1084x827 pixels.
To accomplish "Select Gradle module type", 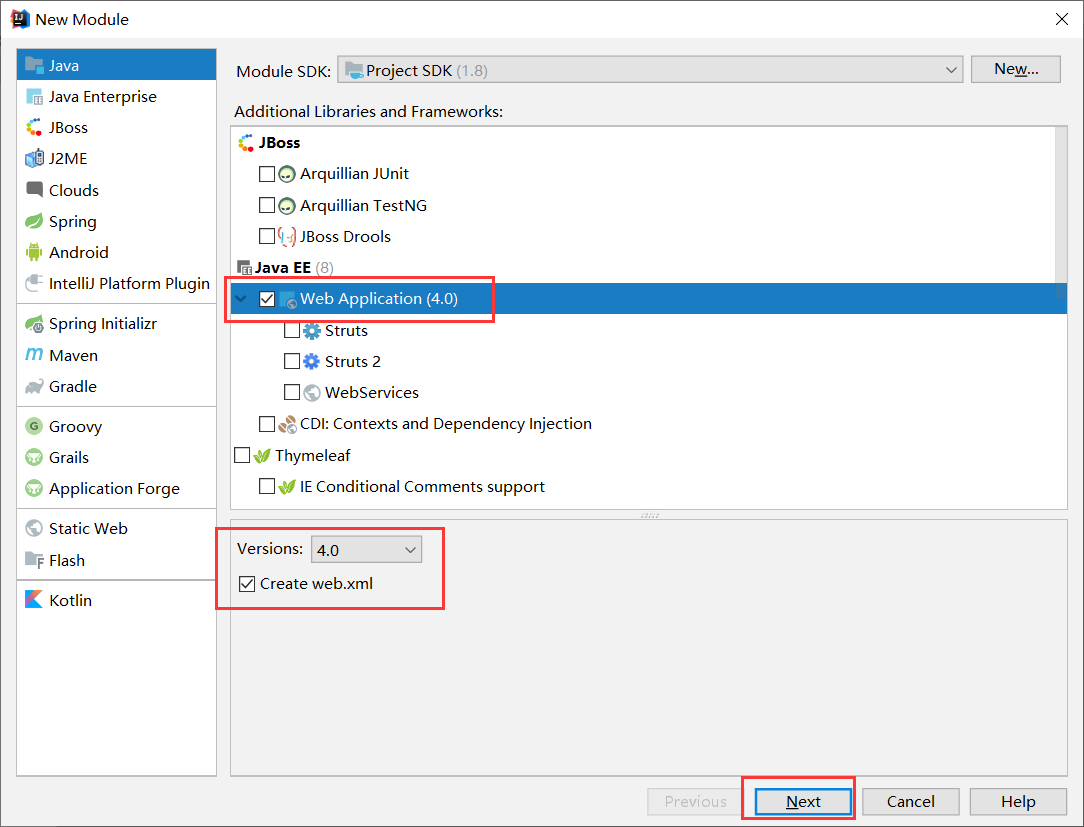I will pos(117,387).
